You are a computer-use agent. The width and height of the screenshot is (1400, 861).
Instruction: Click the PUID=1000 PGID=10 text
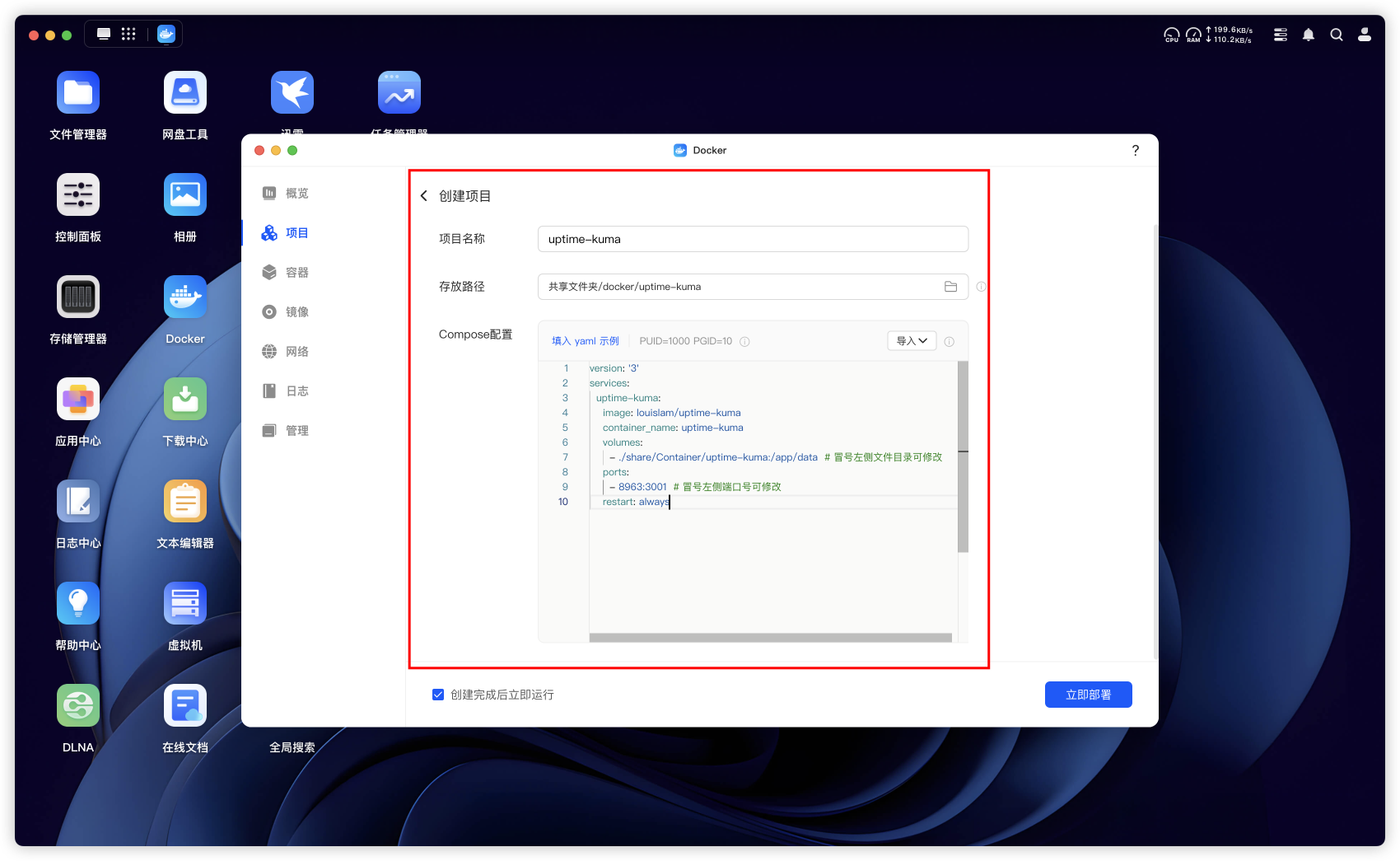(685, 341)
